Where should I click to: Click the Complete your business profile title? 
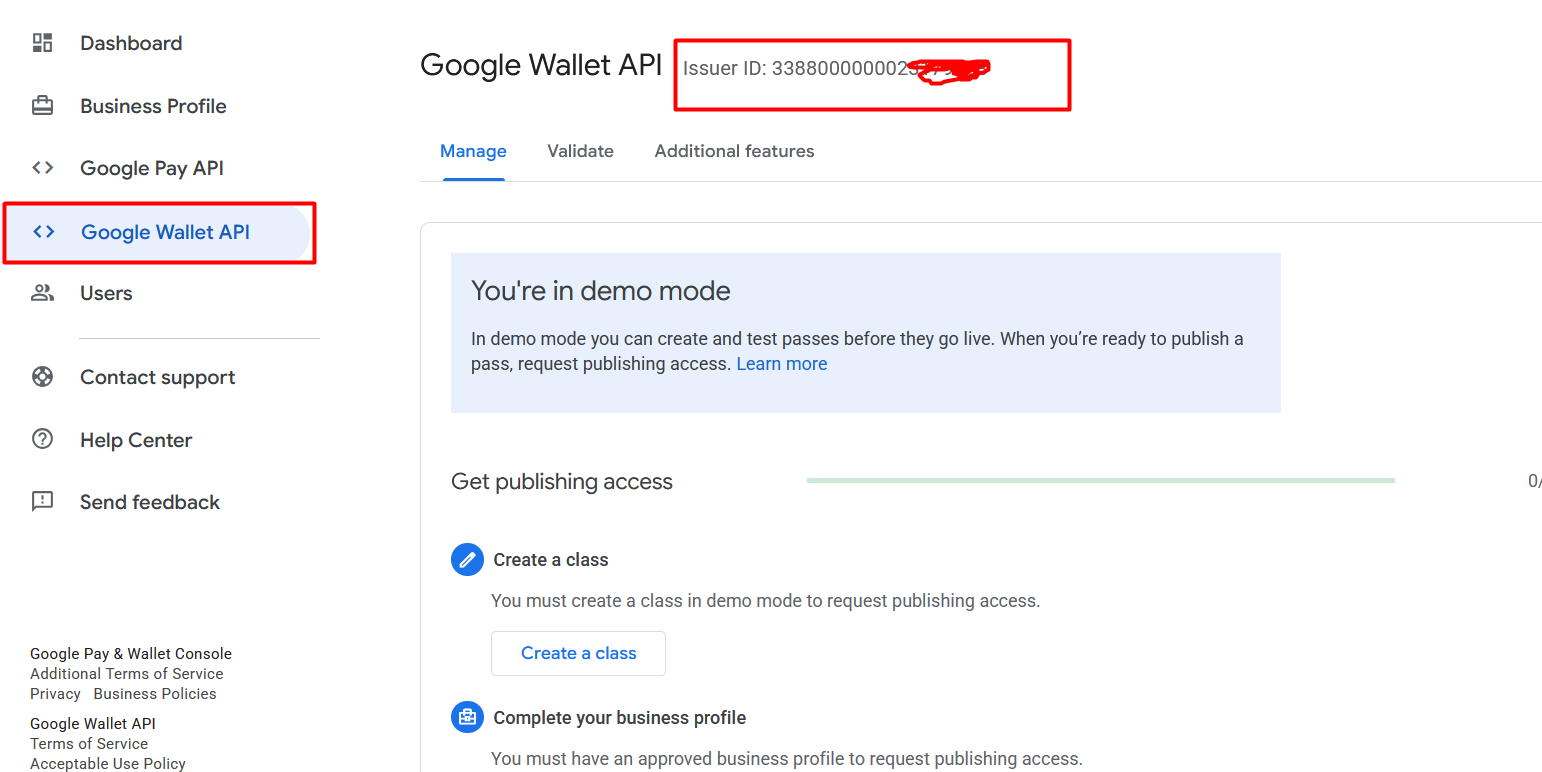coord(620,718)
